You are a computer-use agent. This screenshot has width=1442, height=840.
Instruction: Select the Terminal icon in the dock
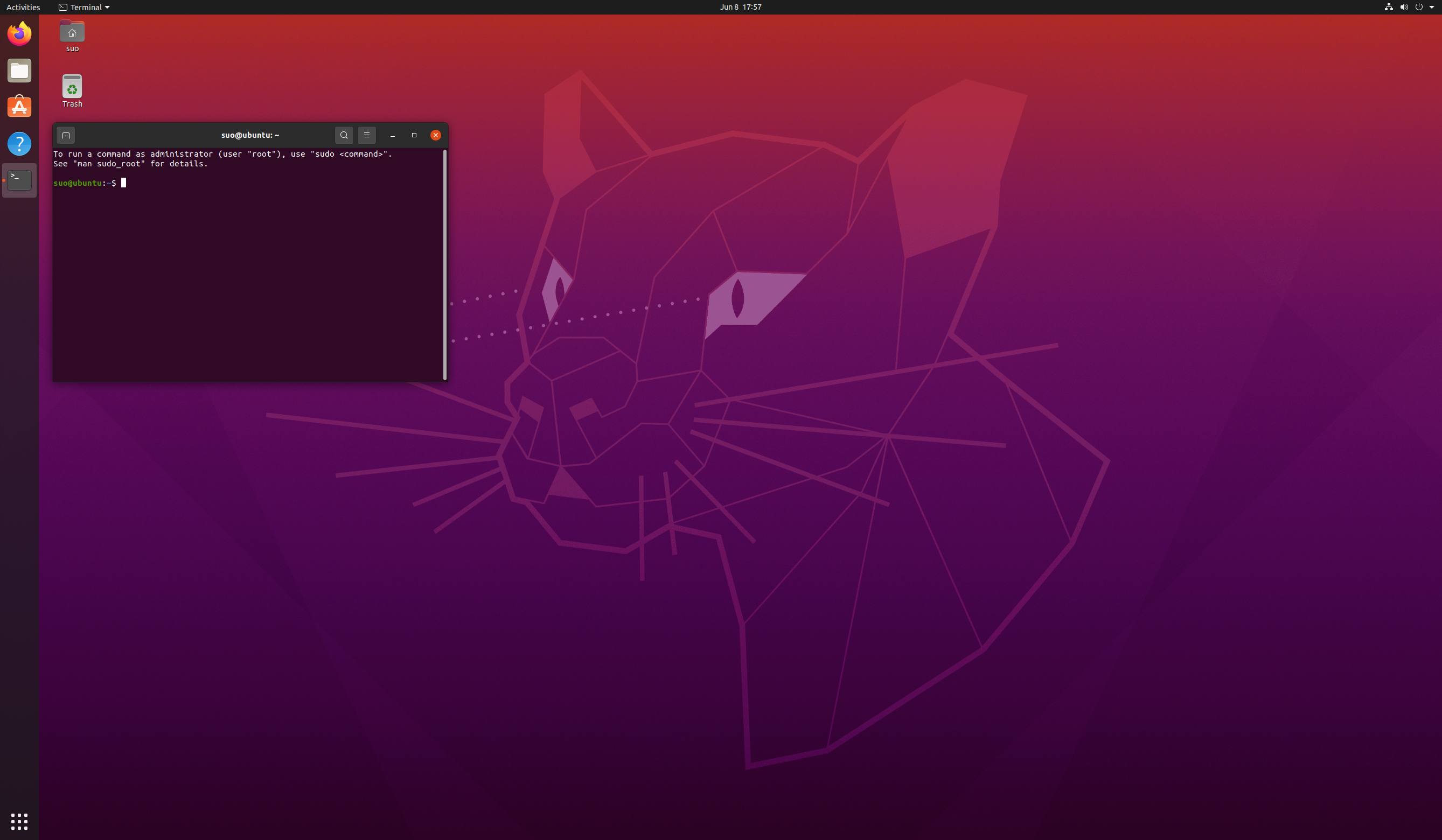(19, 180)
